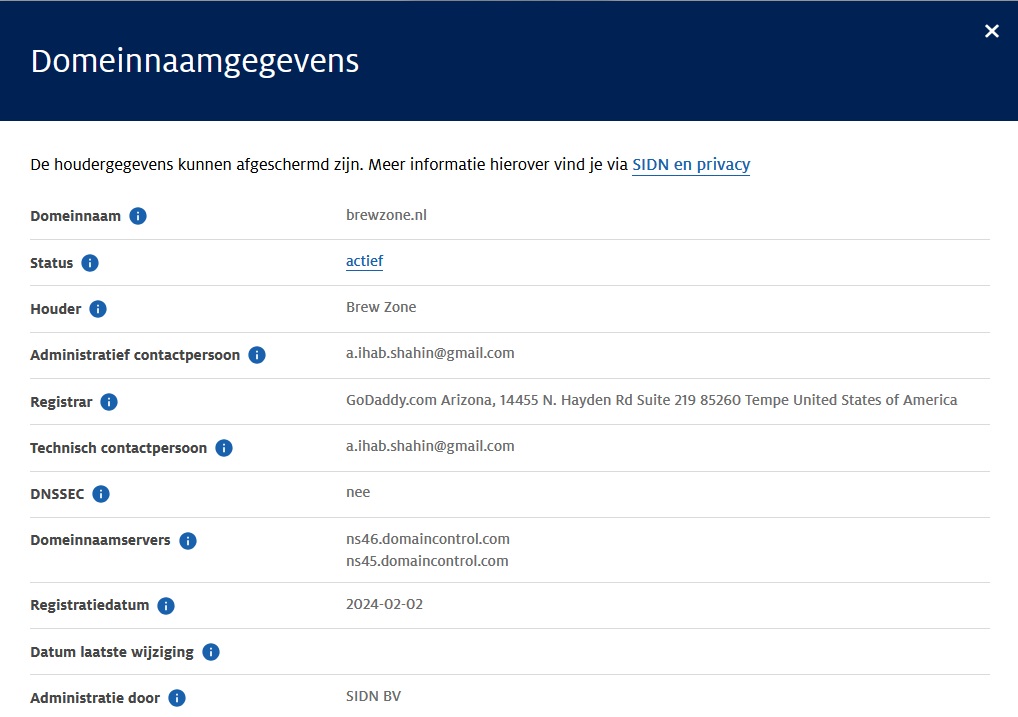
Task: Click the info icon next to Domeinnaam
Action: pos(138,216)
